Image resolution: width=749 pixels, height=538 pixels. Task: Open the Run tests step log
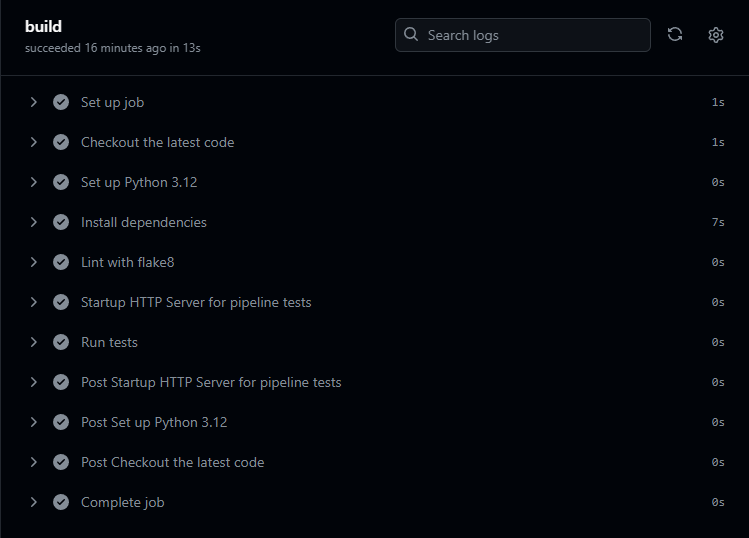point(109,342)
